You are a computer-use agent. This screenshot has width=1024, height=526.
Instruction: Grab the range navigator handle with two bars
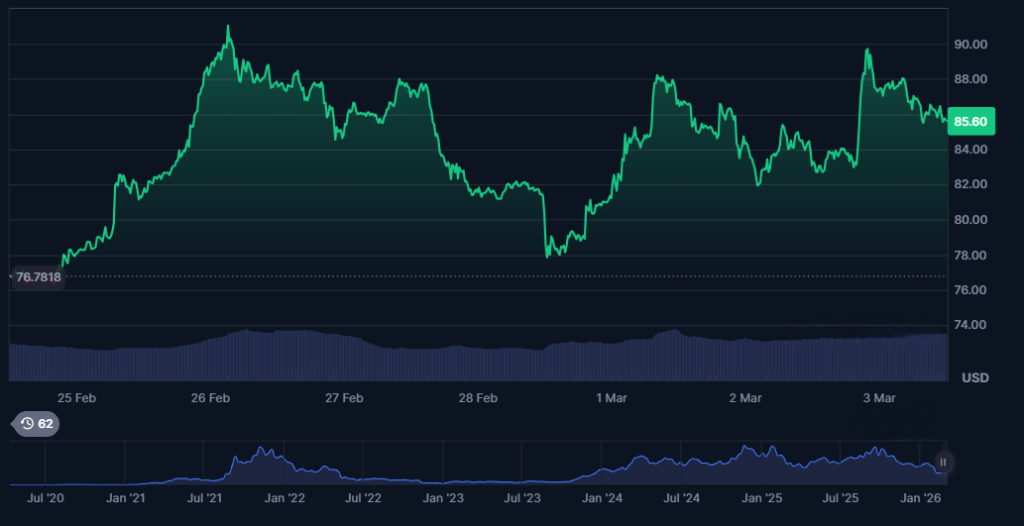[x=943, y=462]
